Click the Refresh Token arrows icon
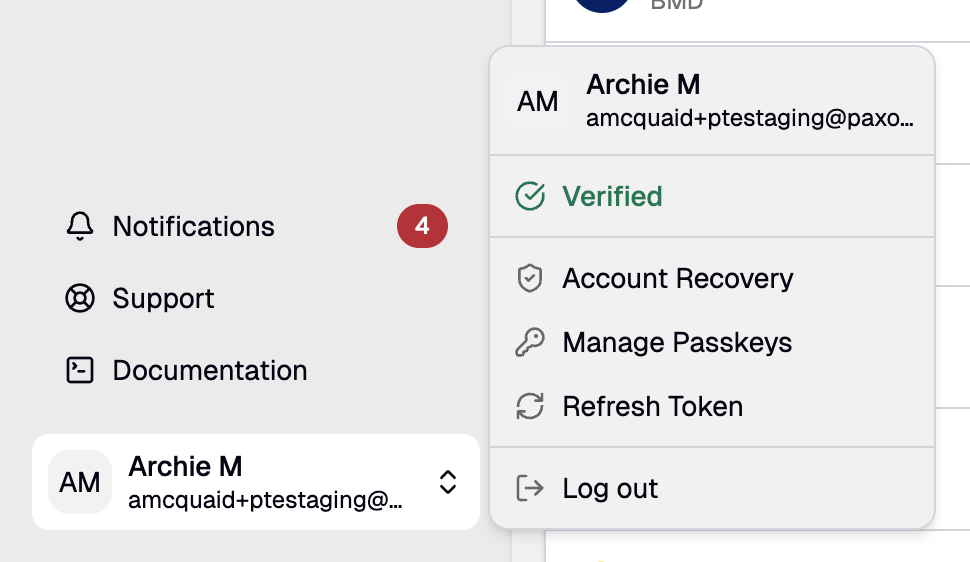 point(530,406)
